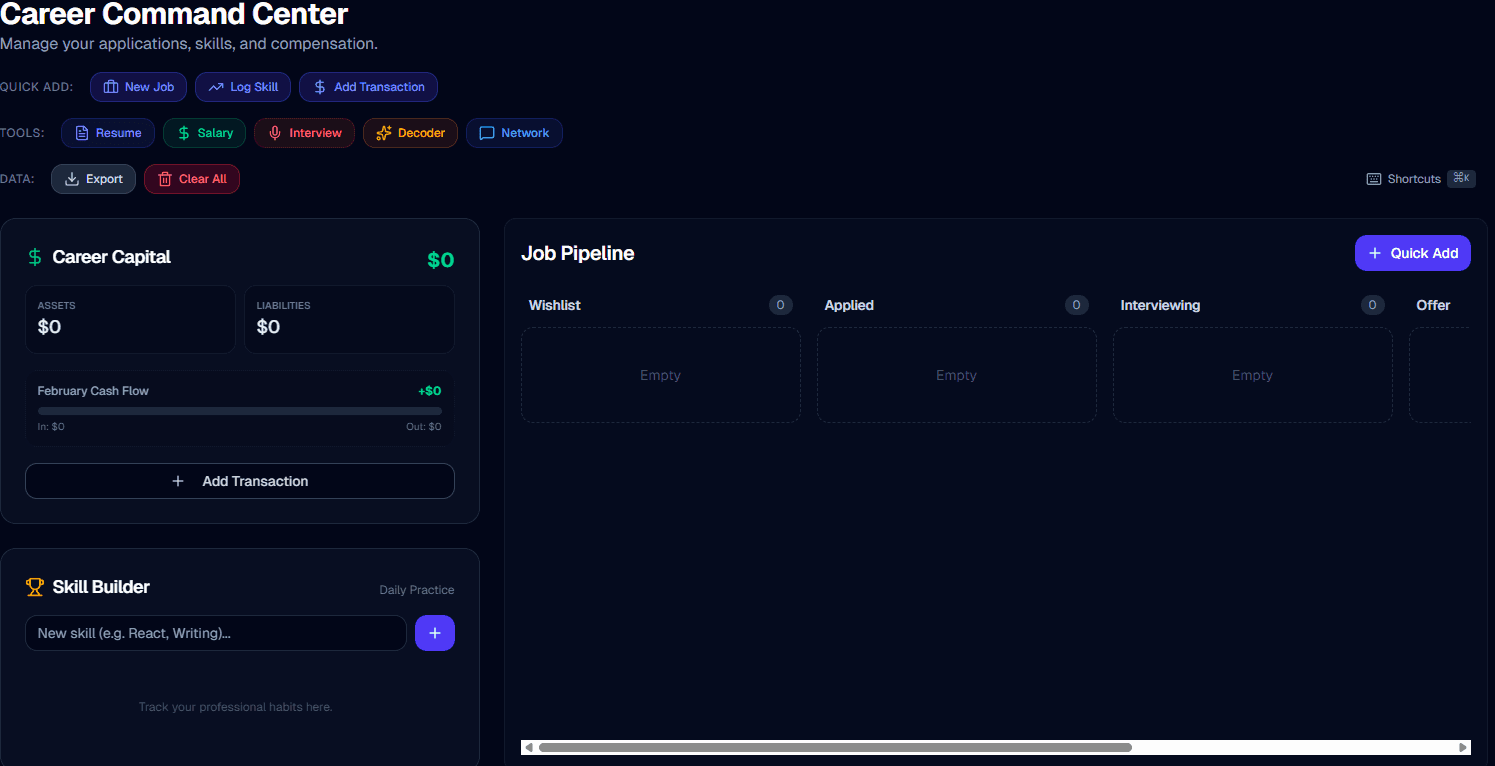Click the New skill input field
This screenshot has height=766, width=1495.
click(215, 632)
